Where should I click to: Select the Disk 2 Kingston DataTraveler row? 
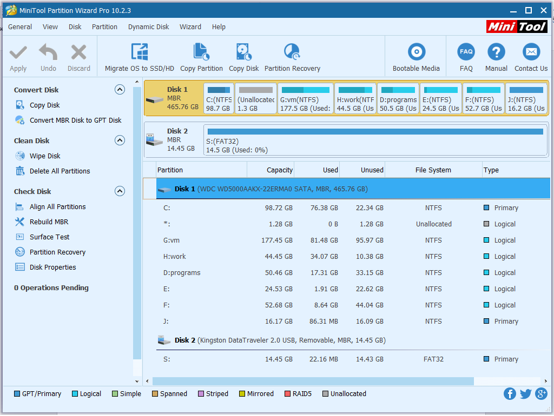[x=353, y=340]
